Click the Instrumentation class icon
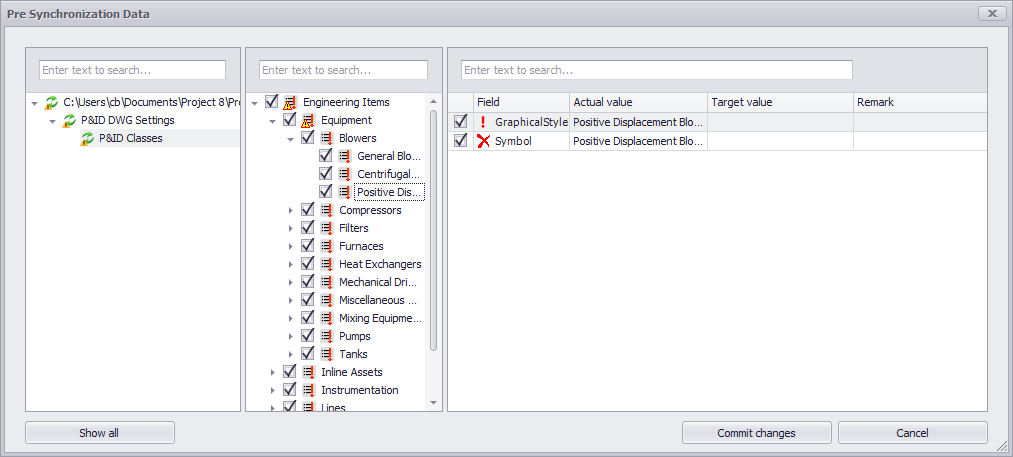Screen dimensions: 1013x457 308,390
